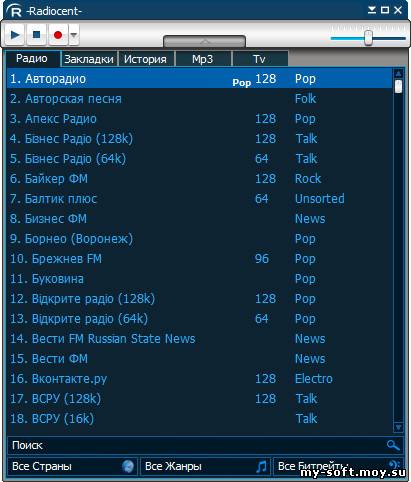
Task: Select station Вконтакте.ру
Action: coord(200,379)
